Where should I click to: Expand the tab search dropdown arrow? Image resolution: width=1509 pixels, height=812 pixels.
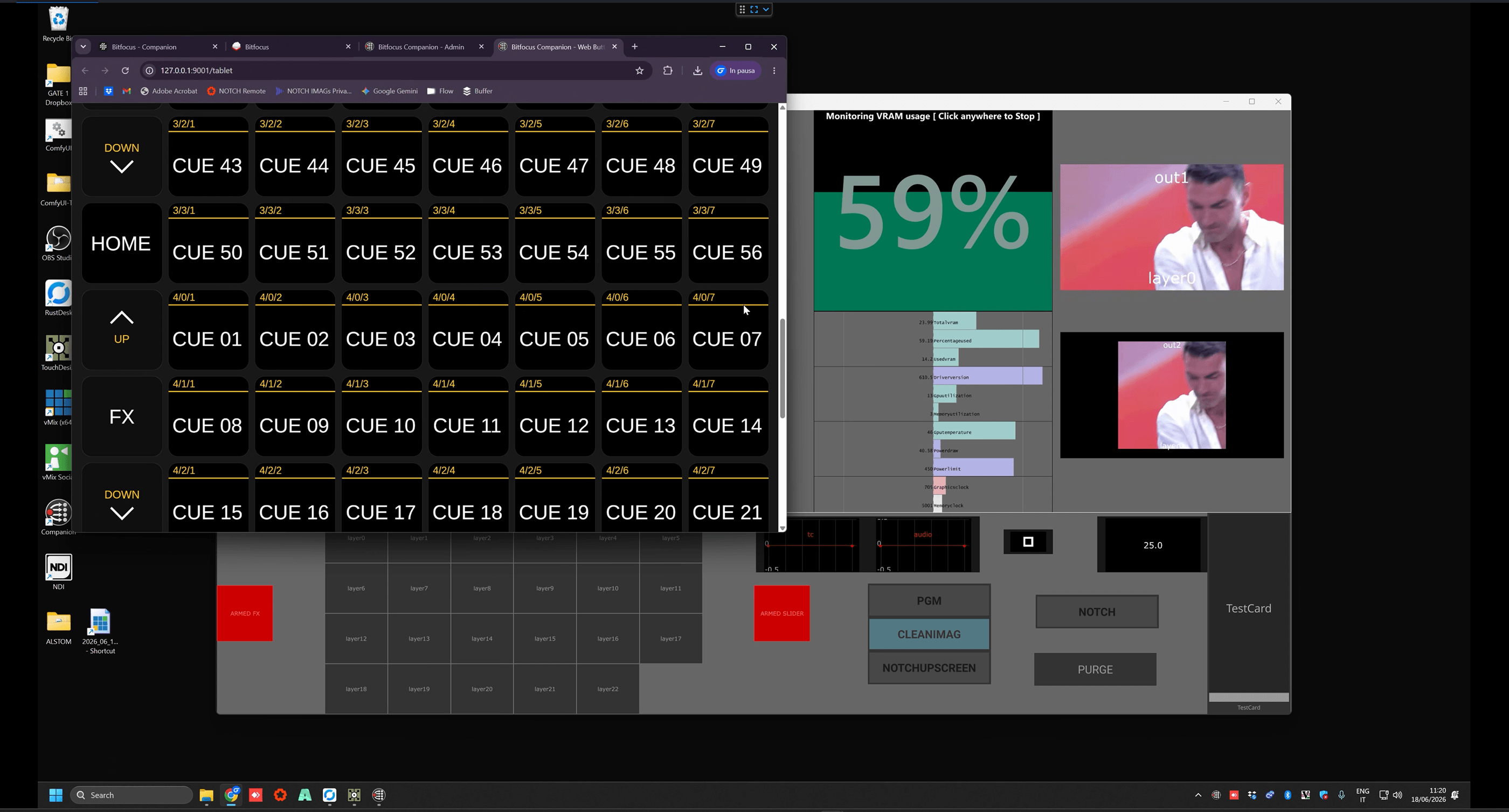coord(83,46)
